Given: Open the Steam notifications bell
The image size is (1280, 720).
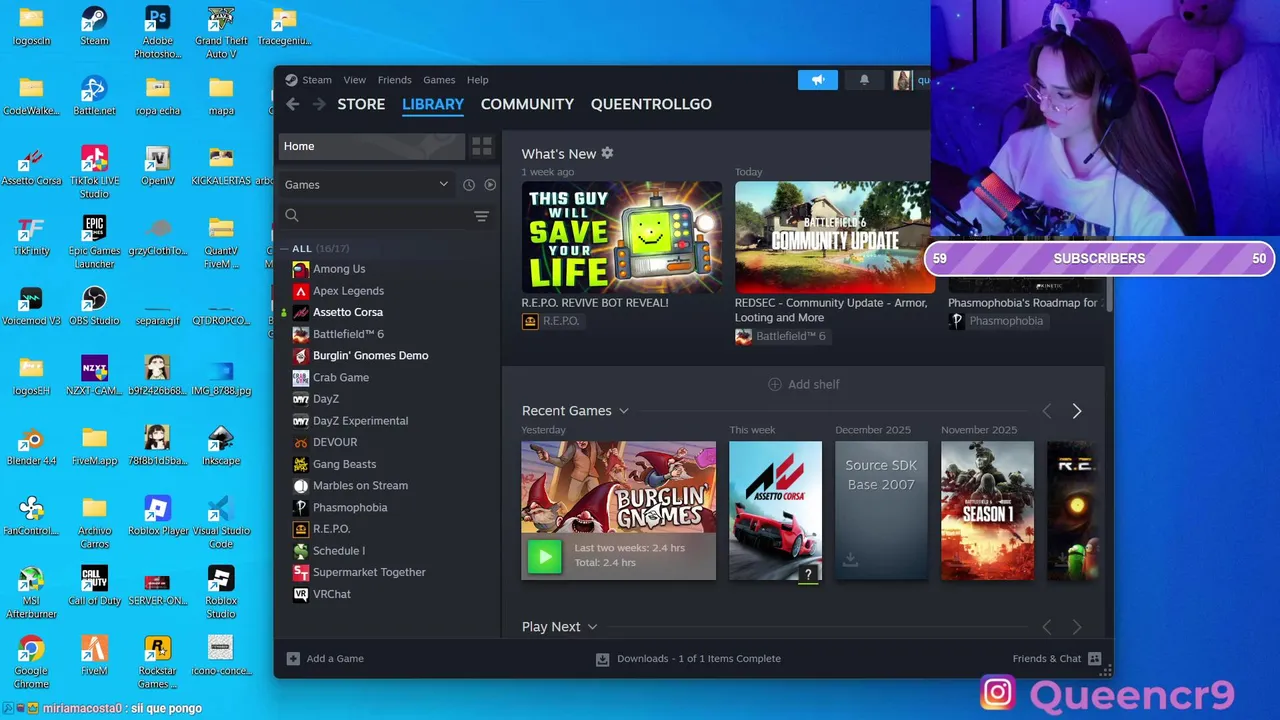Looking at the screenshot, I should [x=864, y=80].
